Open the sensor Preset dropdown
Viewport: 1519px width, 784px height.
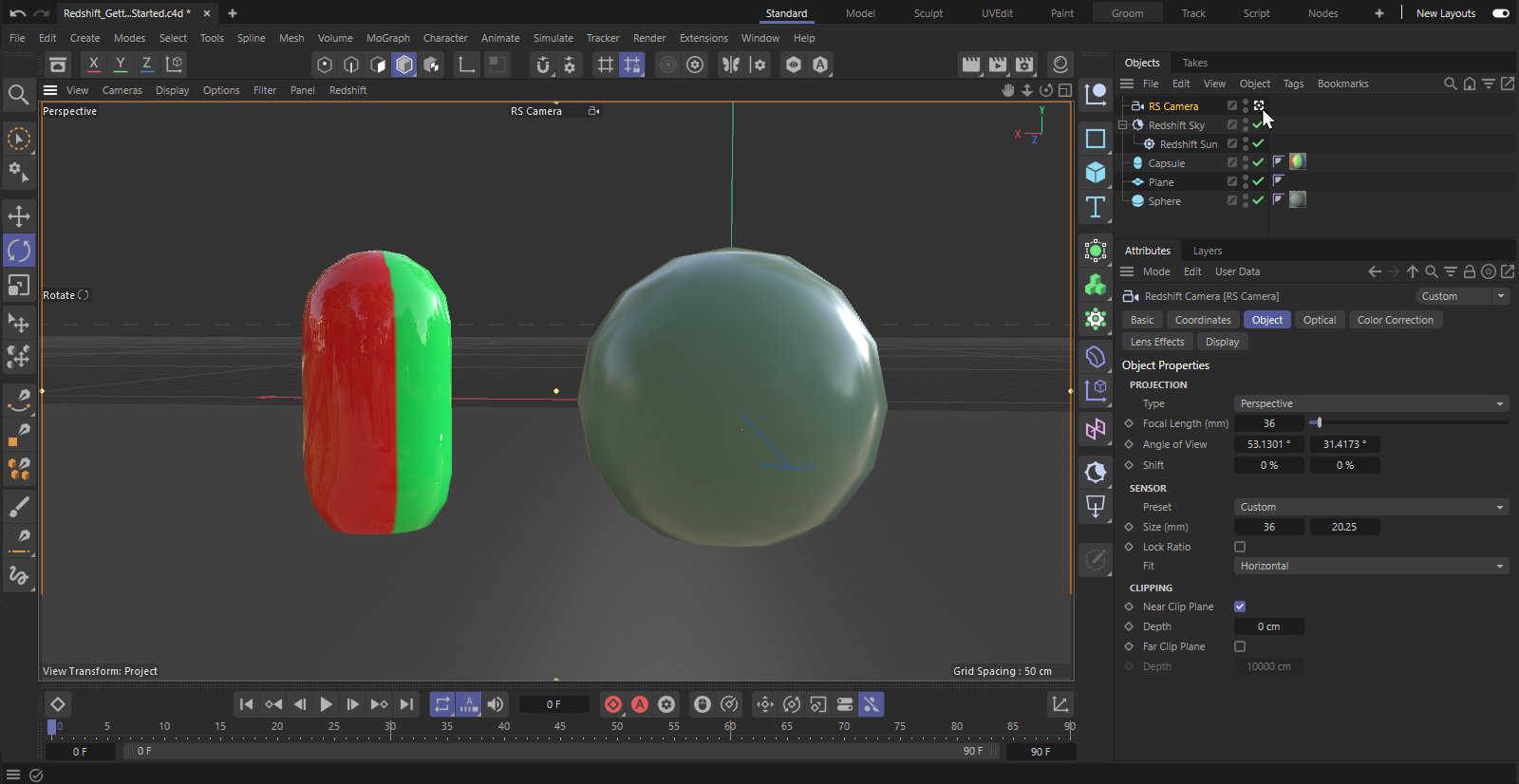[x=1371, y=507]
